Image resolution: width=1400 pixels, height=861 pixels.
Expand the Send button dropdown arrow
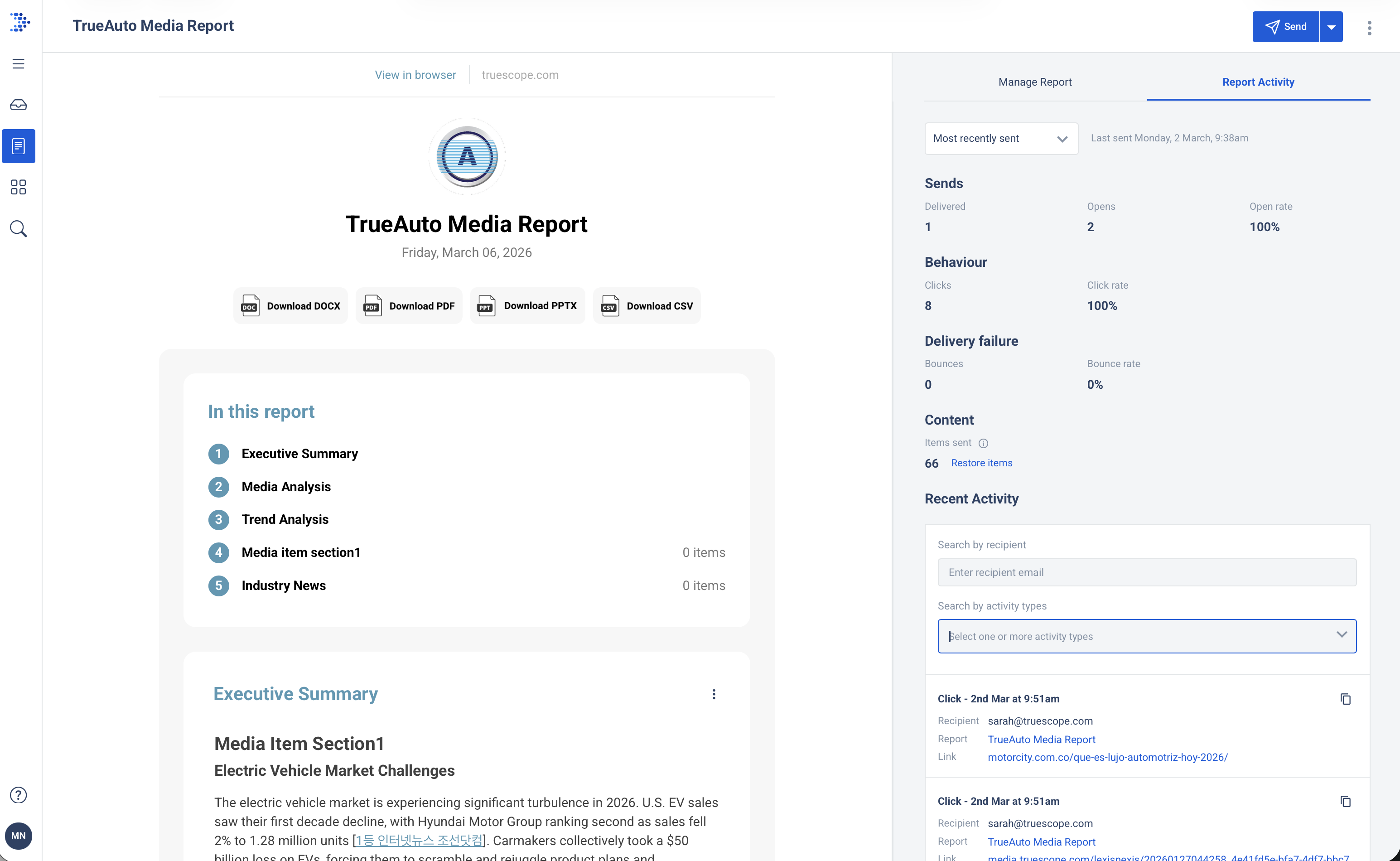click(1331, 27)
